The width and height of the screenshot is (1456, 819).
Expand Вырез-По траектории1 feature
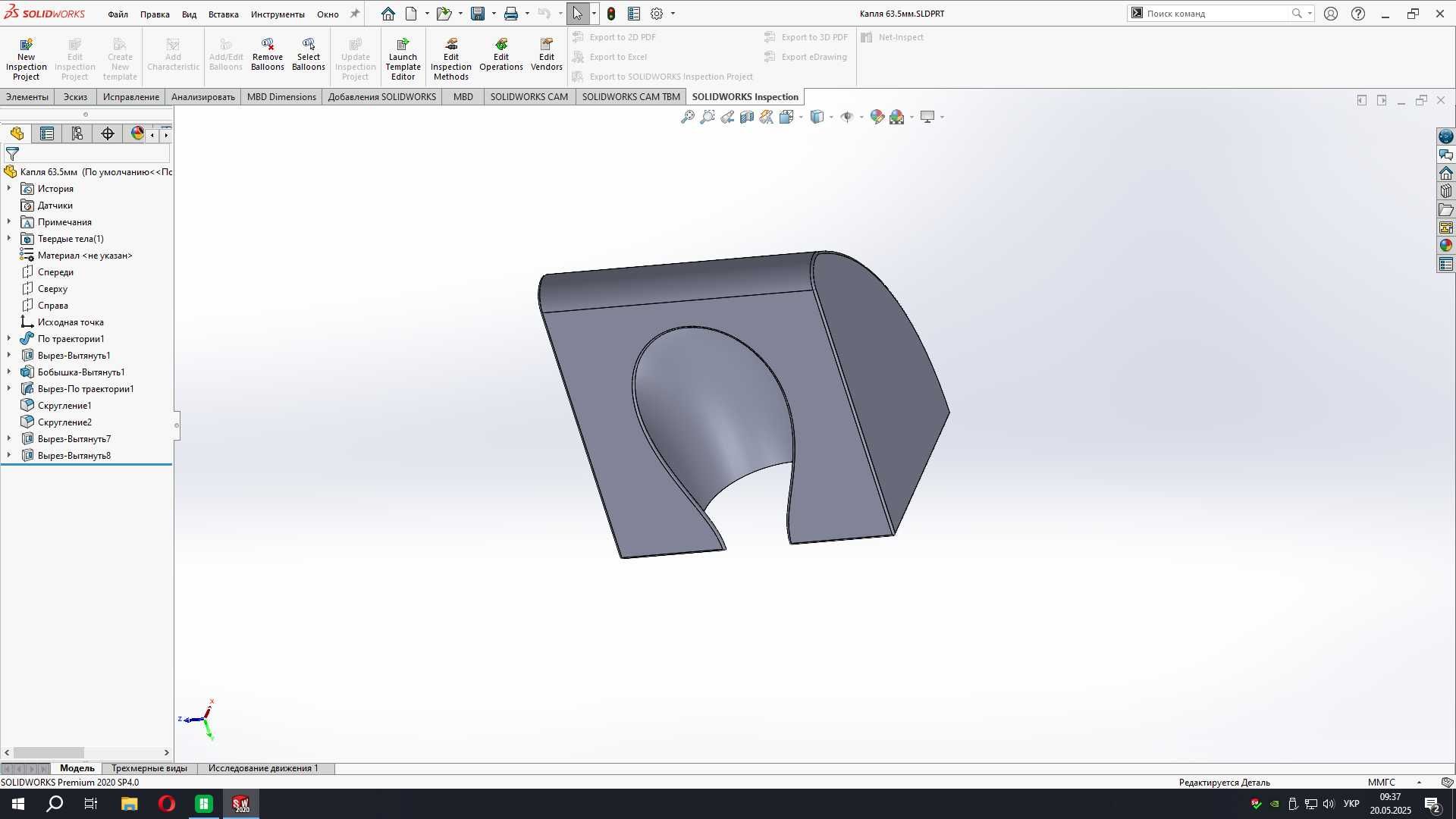click(x=9, y=388)
